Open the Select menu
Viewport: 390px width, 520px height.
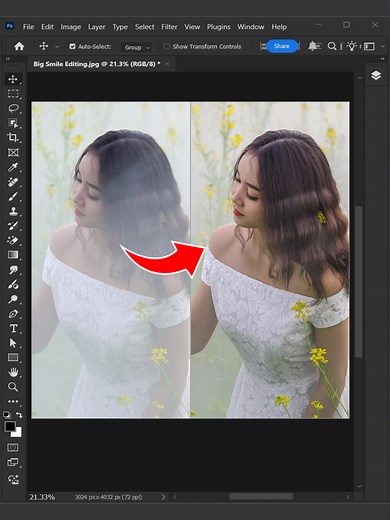[145, 27]
